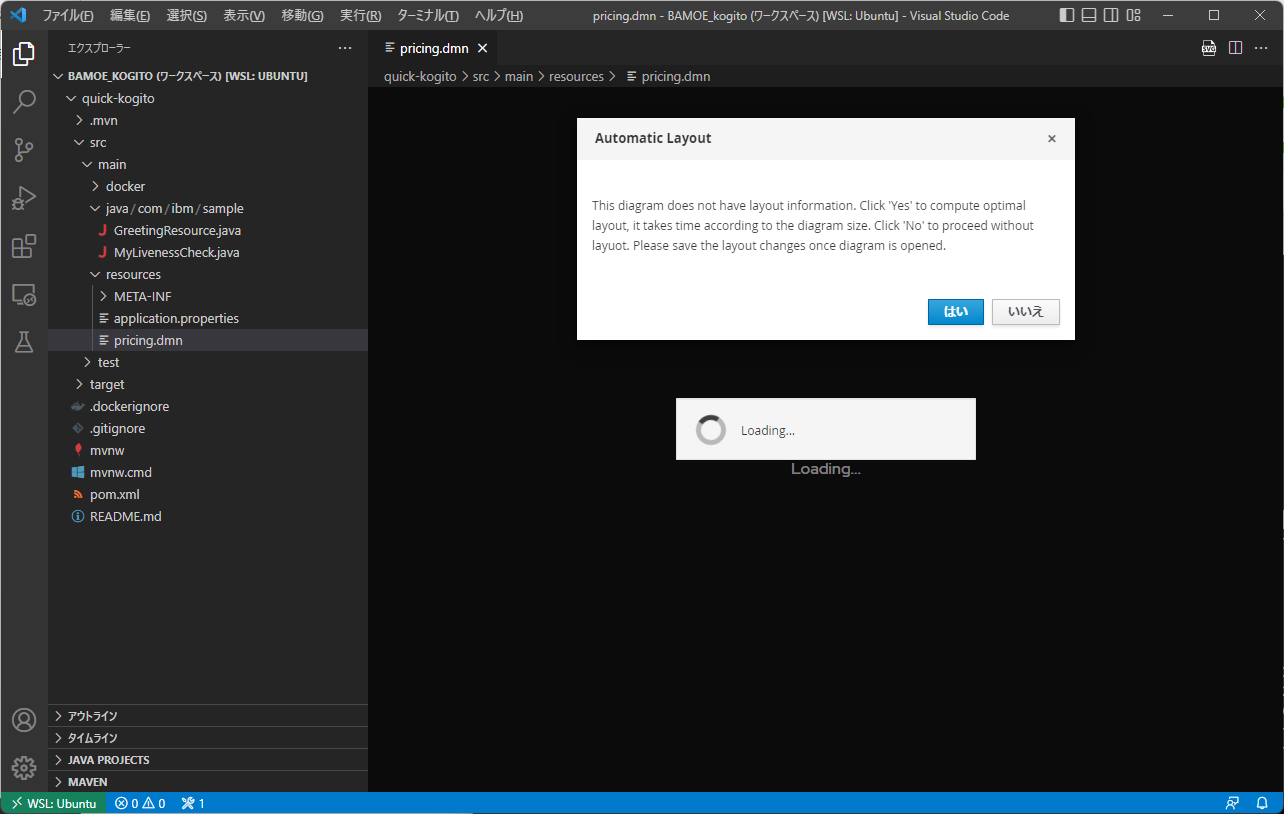Collapse the java/com/ibm/sample folder
The width and height of the screenshot is (1284, 814).
coord(208,208)
